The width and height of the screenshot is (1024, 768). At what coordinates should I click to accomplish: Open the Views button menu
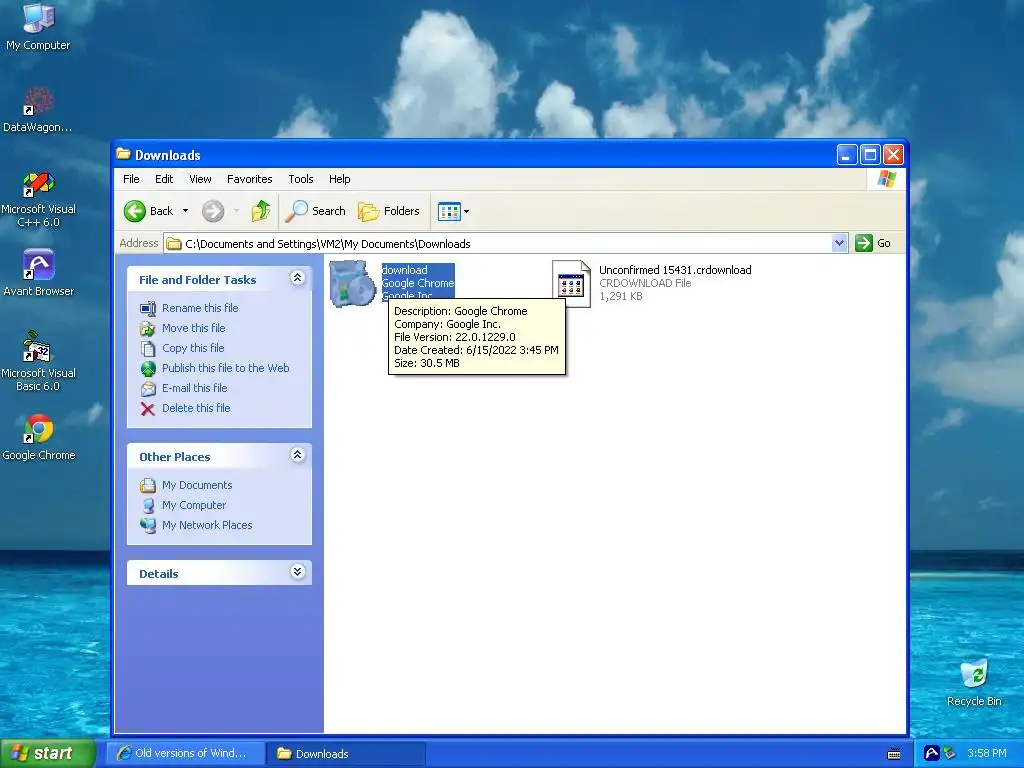click(x=453, y=211)
